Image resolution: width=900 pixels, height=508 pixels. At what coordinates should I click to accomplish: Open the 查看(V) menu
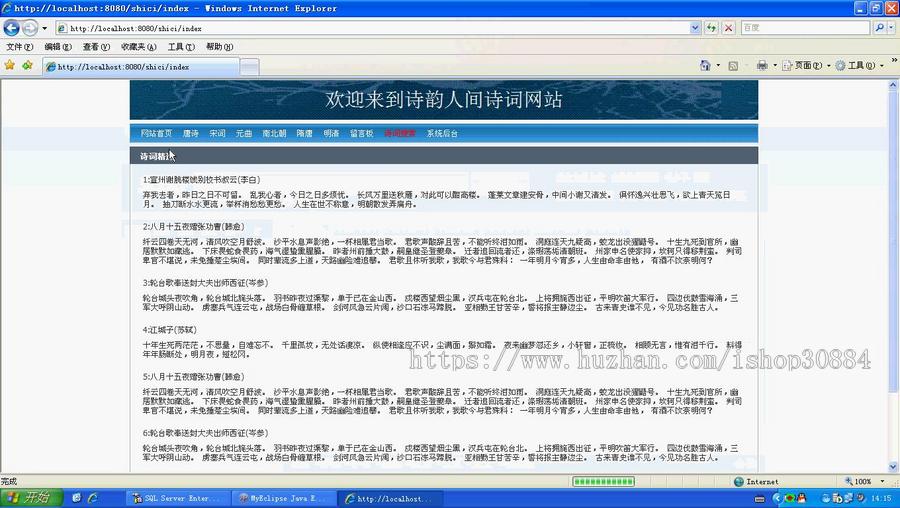96,47
